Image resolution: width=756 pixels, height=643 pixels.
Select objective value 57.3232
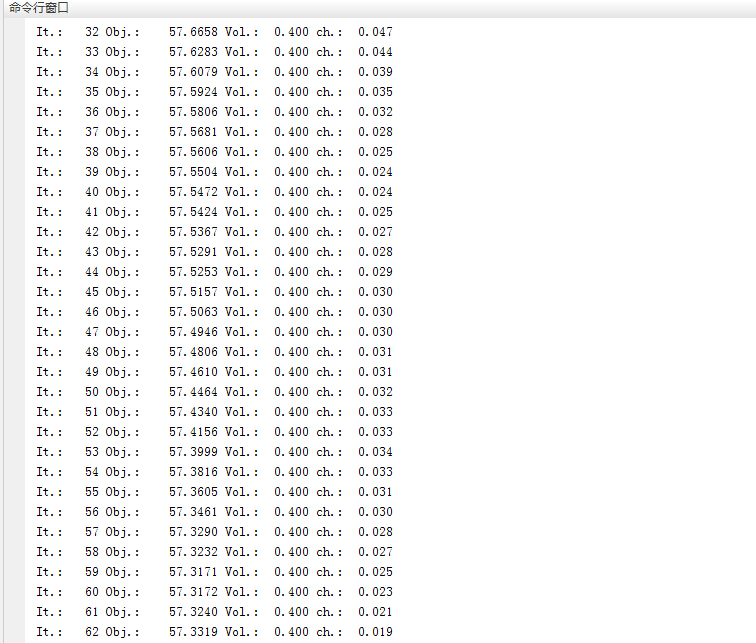tap(193, 552)
